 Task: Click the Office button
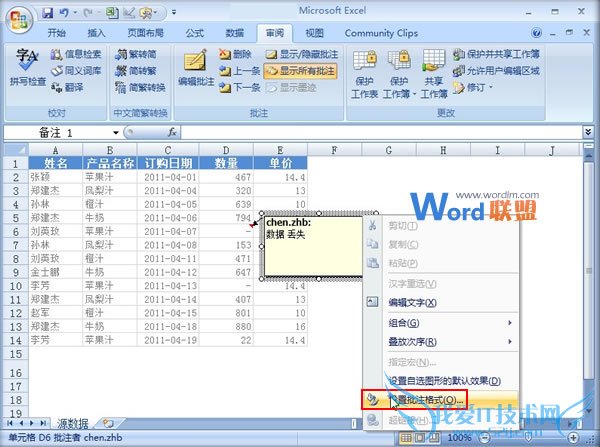click(18, 19)
